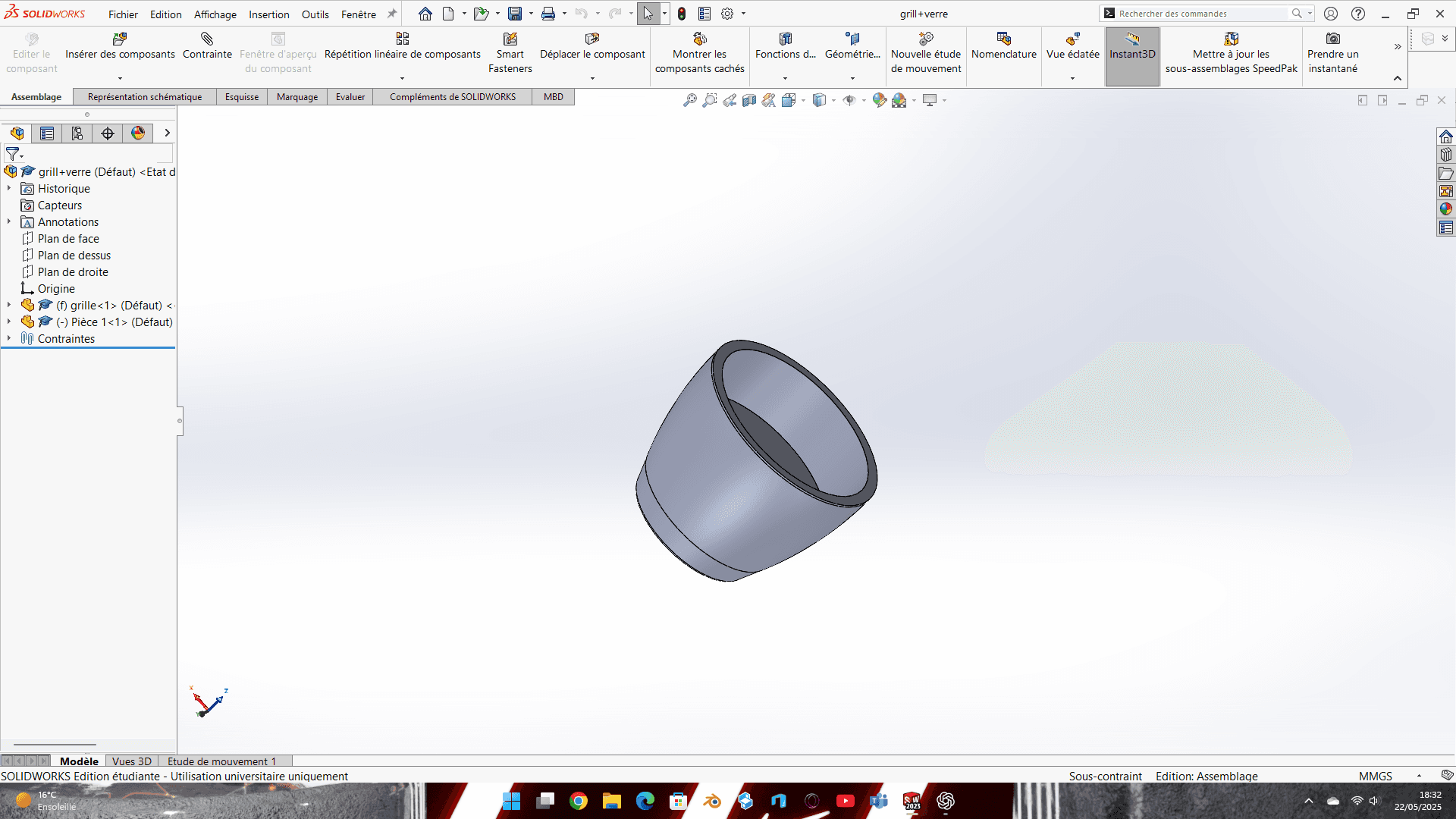
Task: Click Mettre à jour sous-assemblages SpeedPak
Action: click(x=1232, y=53)
